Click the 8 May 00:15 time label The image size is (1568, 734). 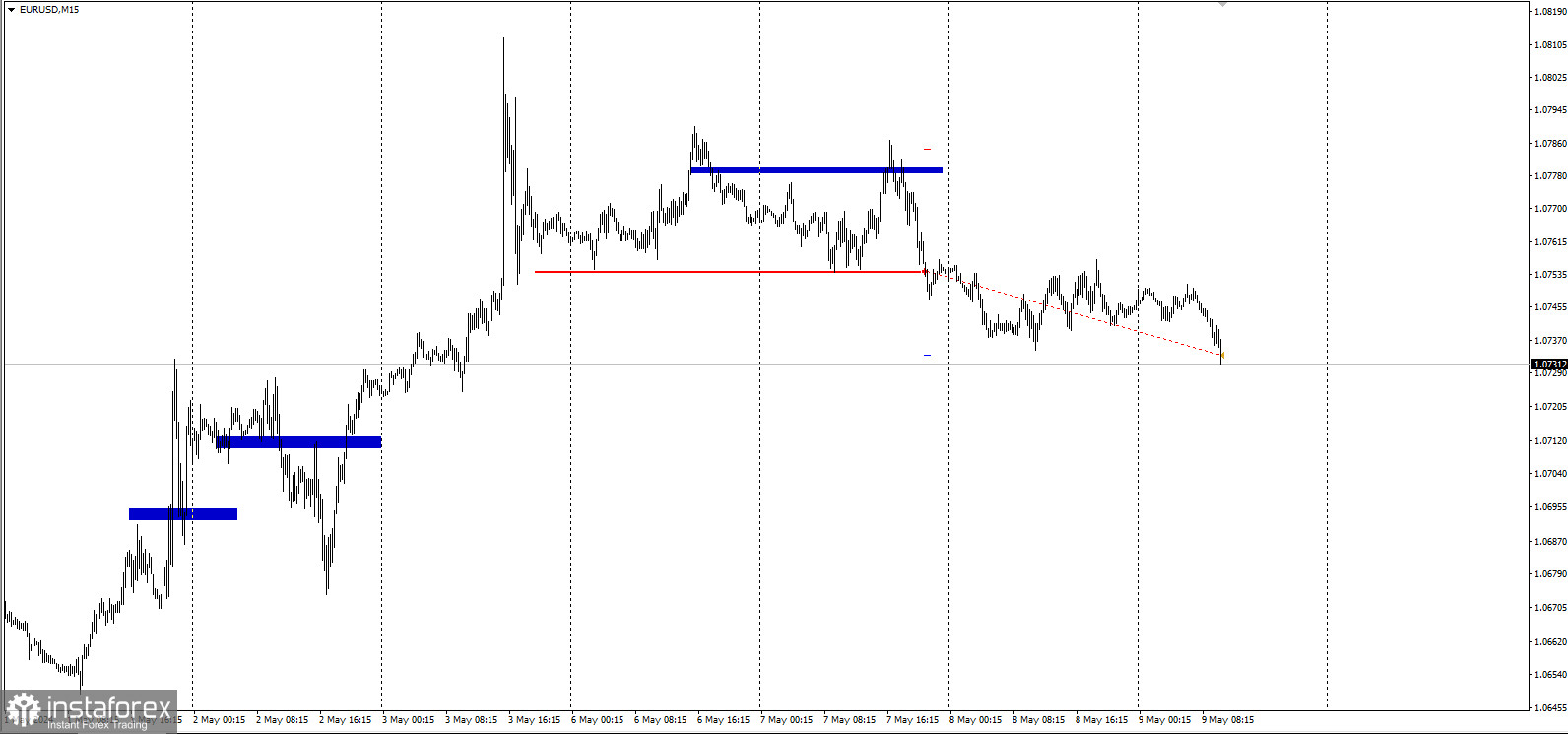[x=976, y=719]
